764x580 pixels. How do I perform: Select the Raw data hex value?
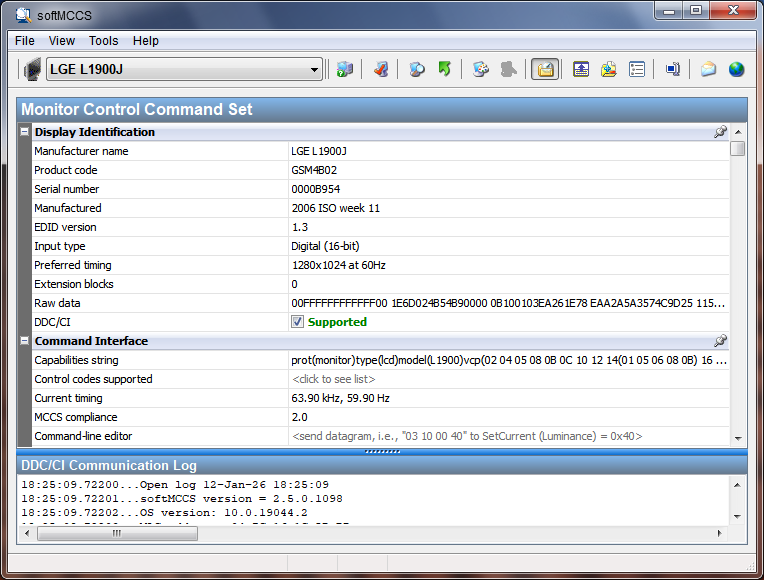click(508, 303)
